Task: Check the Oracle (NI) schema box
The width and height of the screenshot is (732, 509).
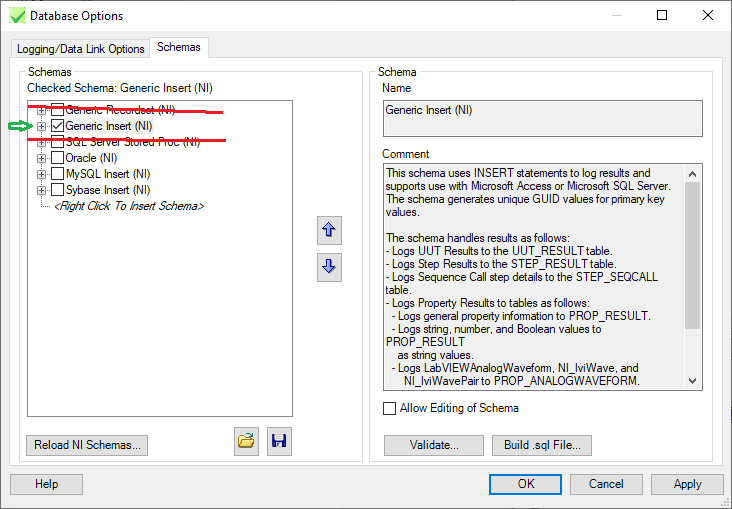Action: [57, 158]
